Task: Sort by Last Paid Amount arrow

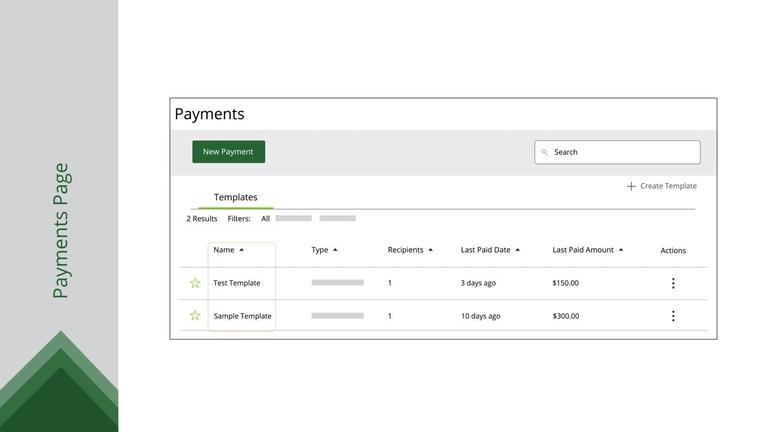Action: tap(621, 250)
